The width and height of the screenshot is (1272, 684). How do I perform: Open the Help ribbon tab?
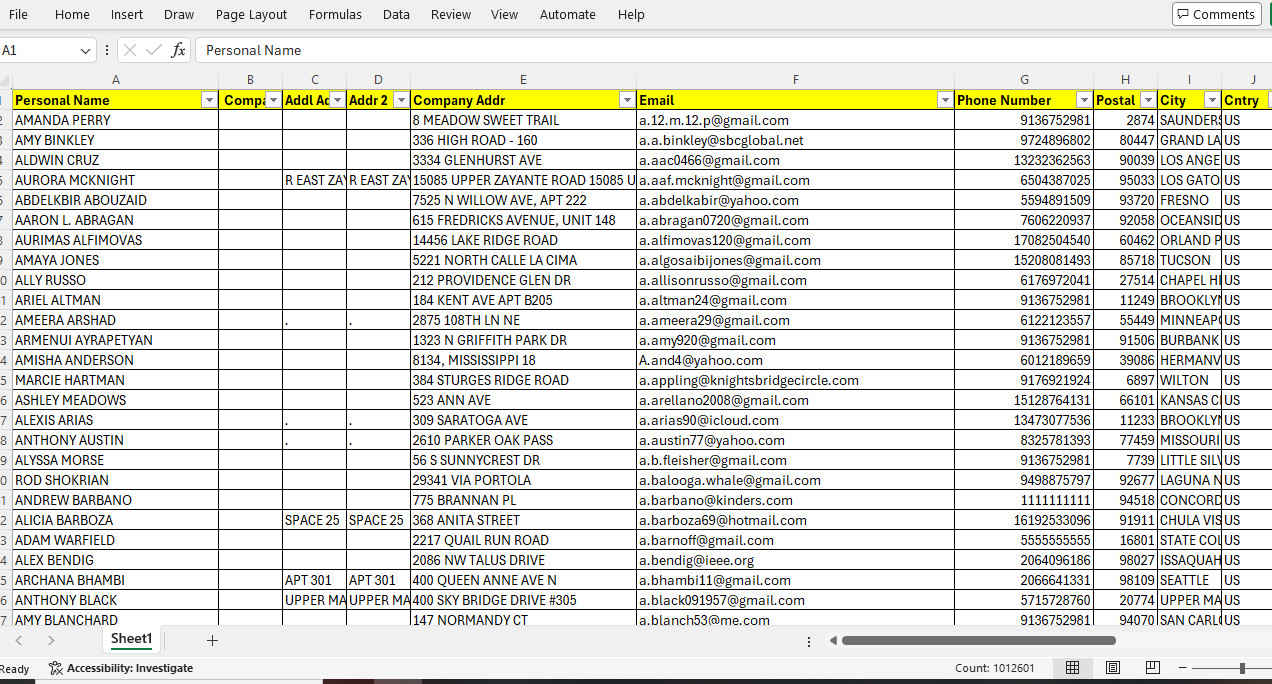tap(631, 14)
